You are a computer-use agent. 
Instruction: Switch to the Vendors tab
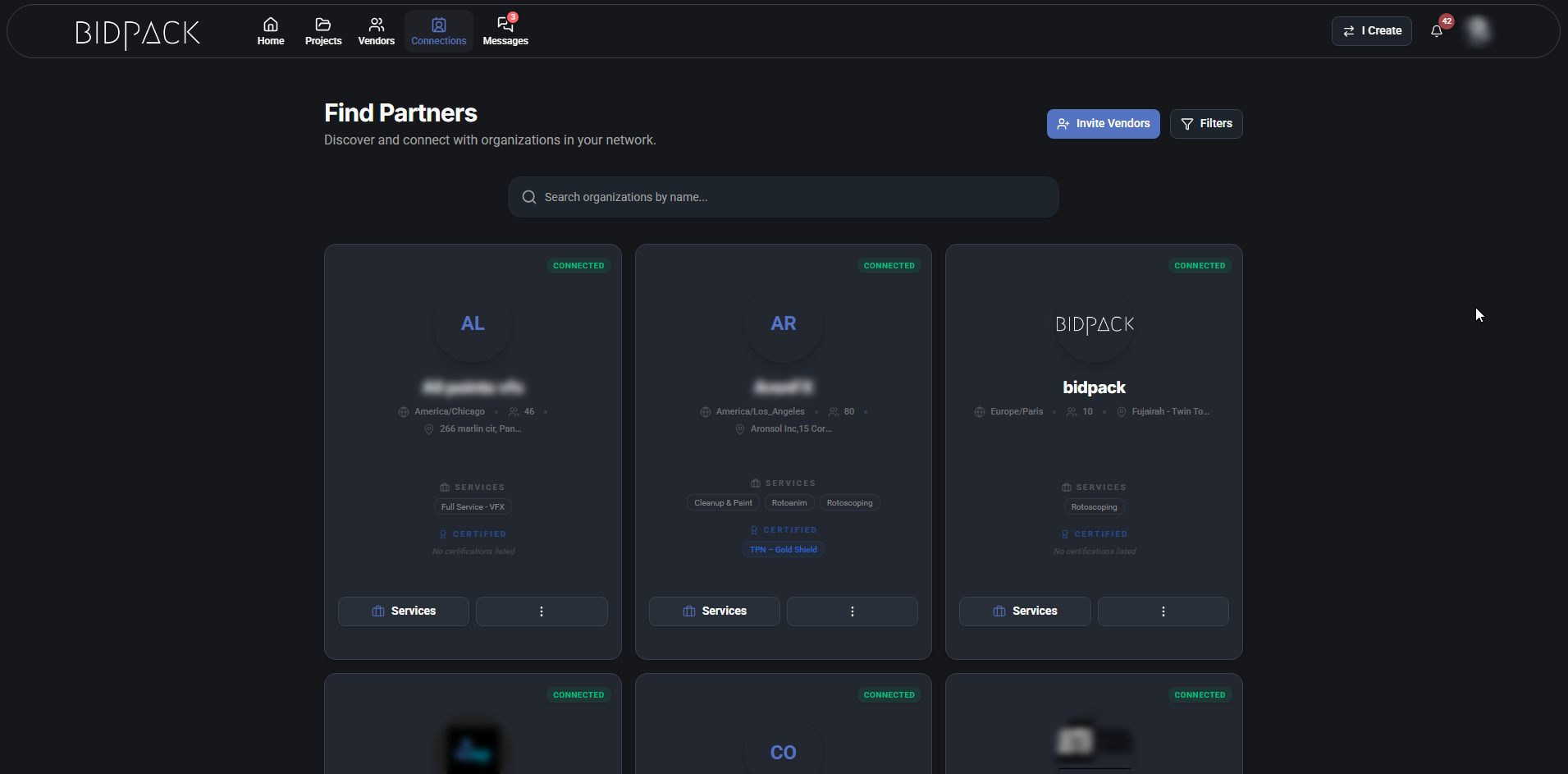pyautogui.click(x=376, y=31)
